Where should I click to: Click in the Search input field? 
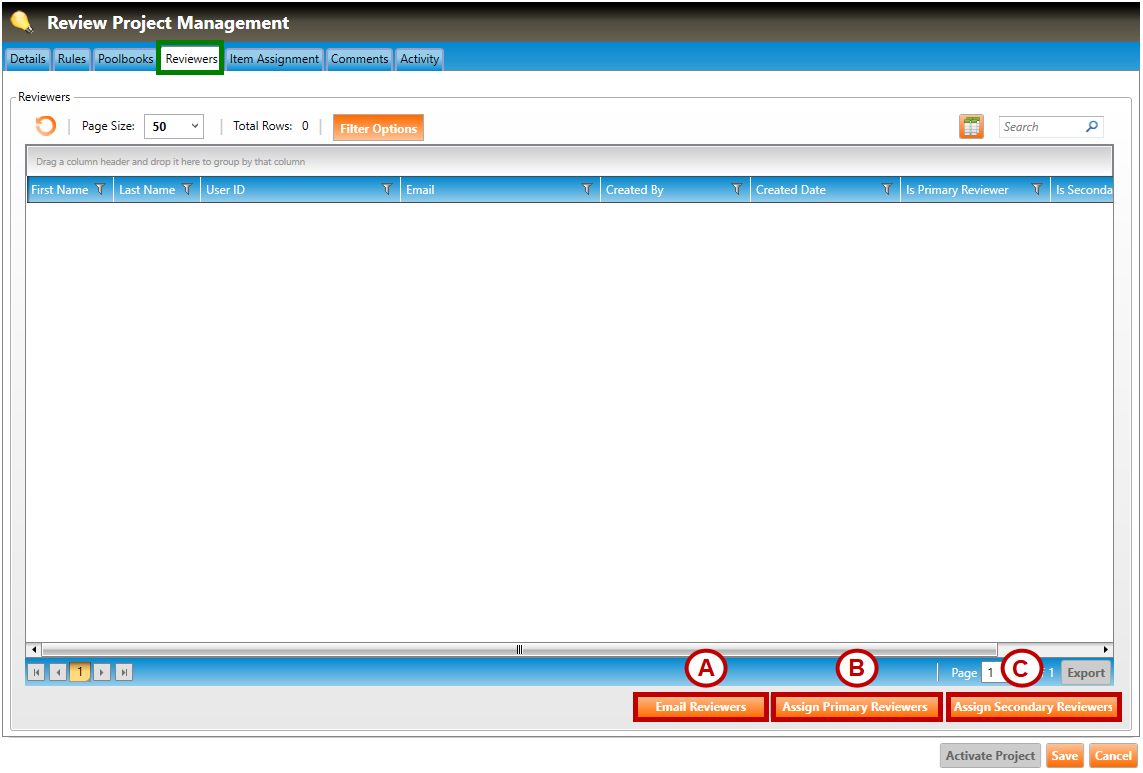point(1040,127)
